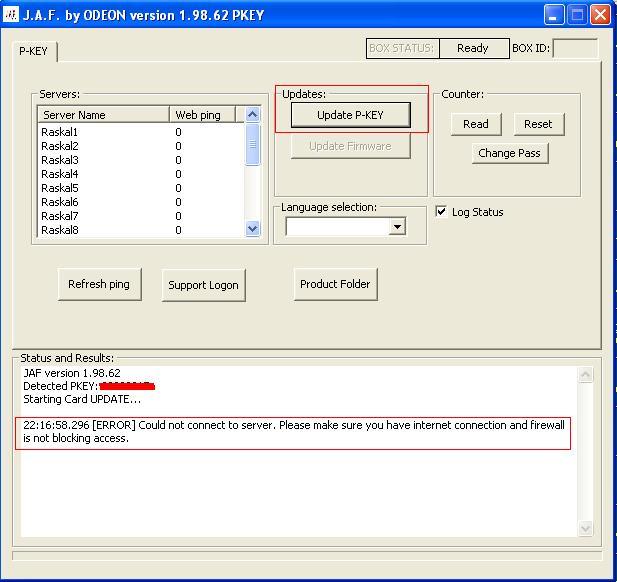
Task: Click the JAF application icon in title bar
Action: tap(11, 15)
